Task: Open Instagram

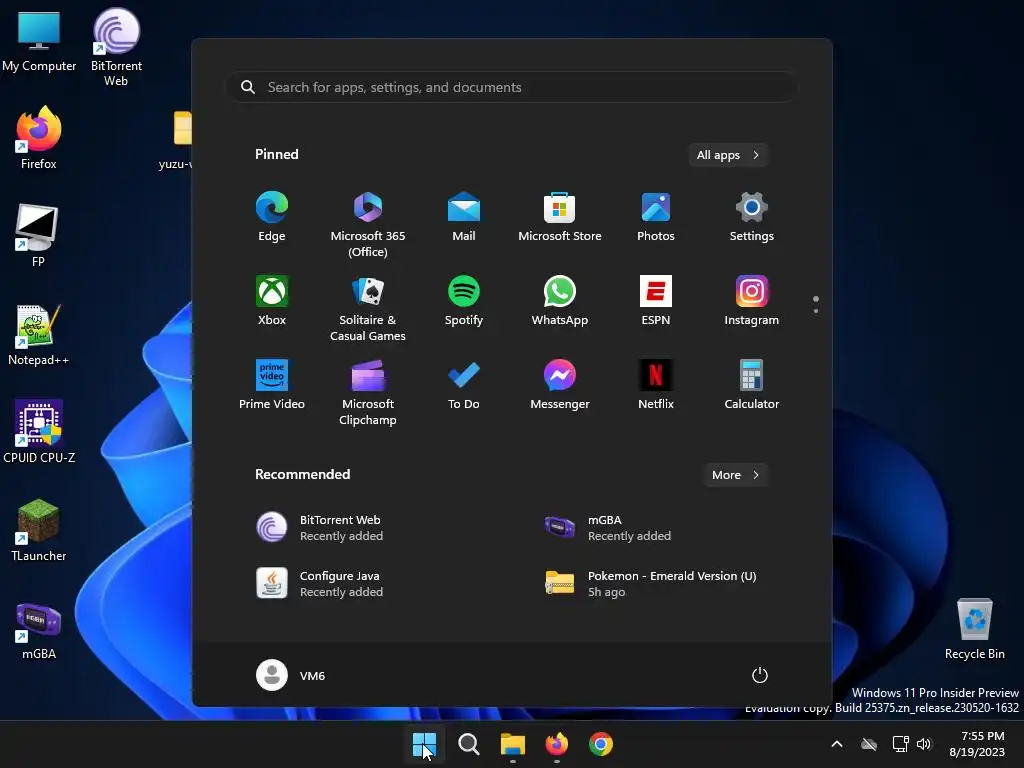Action: point(752,301)
